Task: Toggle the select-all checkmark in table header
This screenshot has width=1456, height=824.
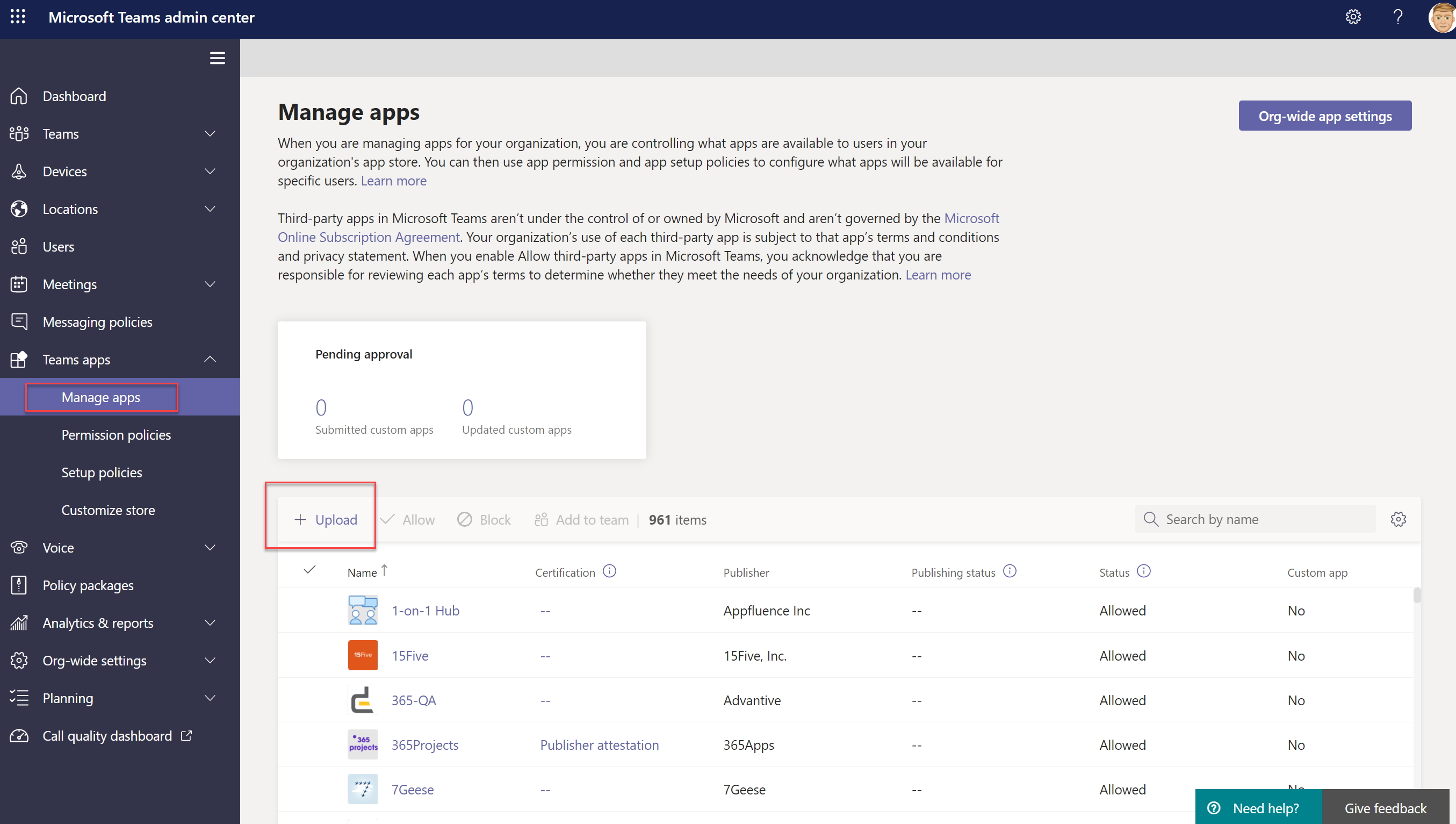Action: (x=309, y=569)
